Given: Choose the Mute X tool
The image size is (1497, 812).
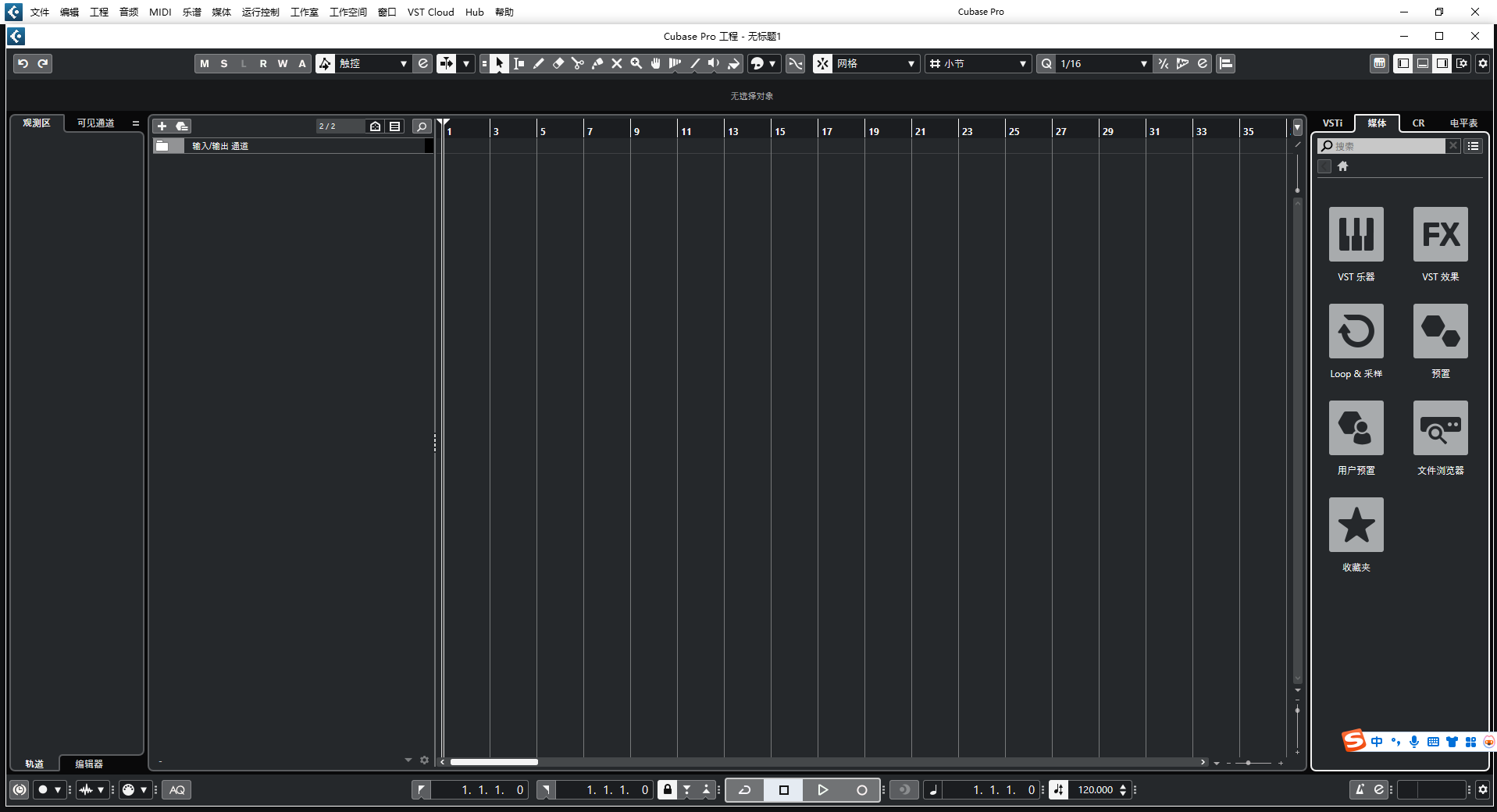Looking at the screenshot, I should [x=617, y=64].
